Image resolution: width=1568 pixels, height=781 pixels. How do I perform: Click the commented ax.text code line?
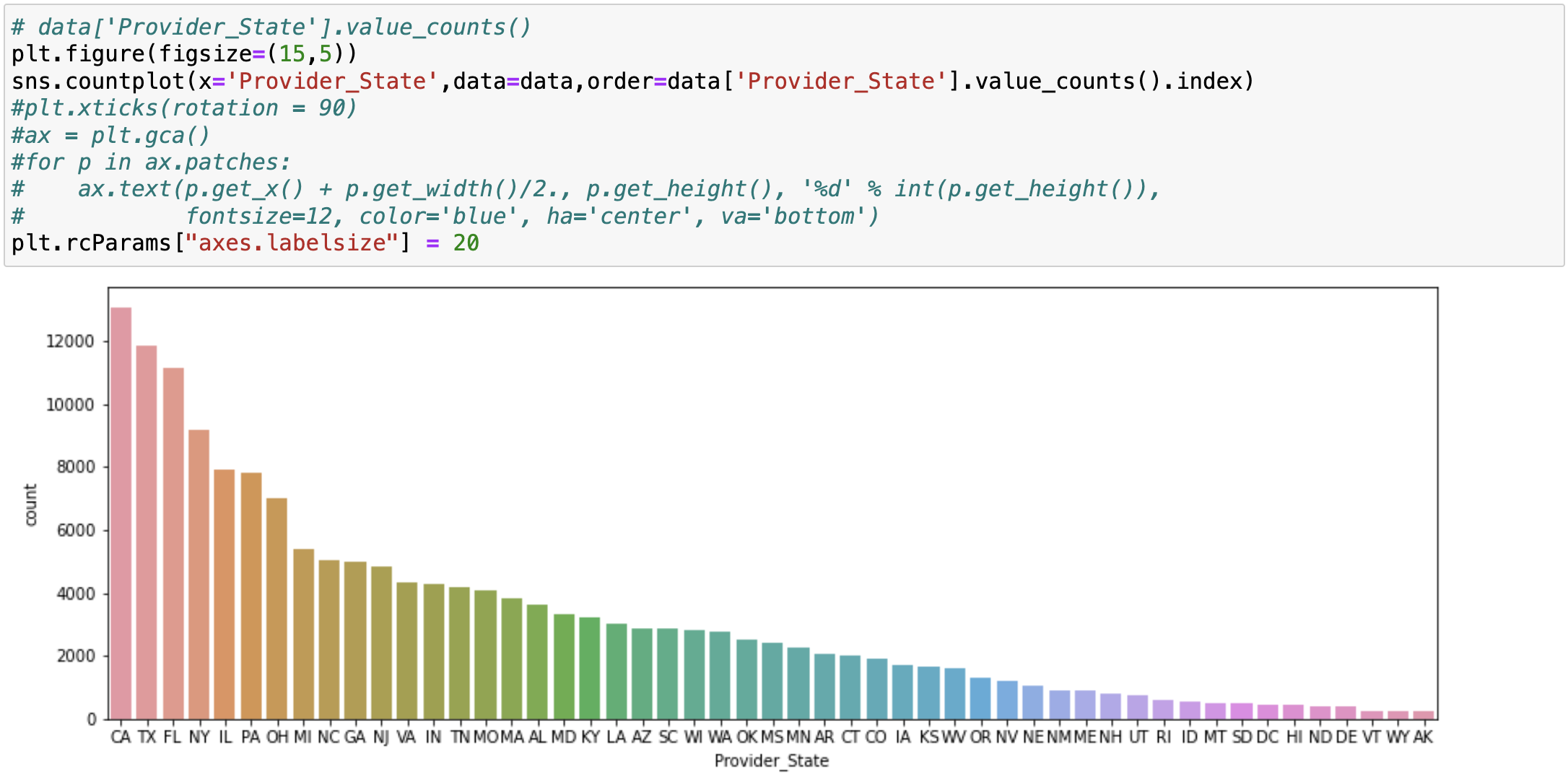click(x=585, y=189)
